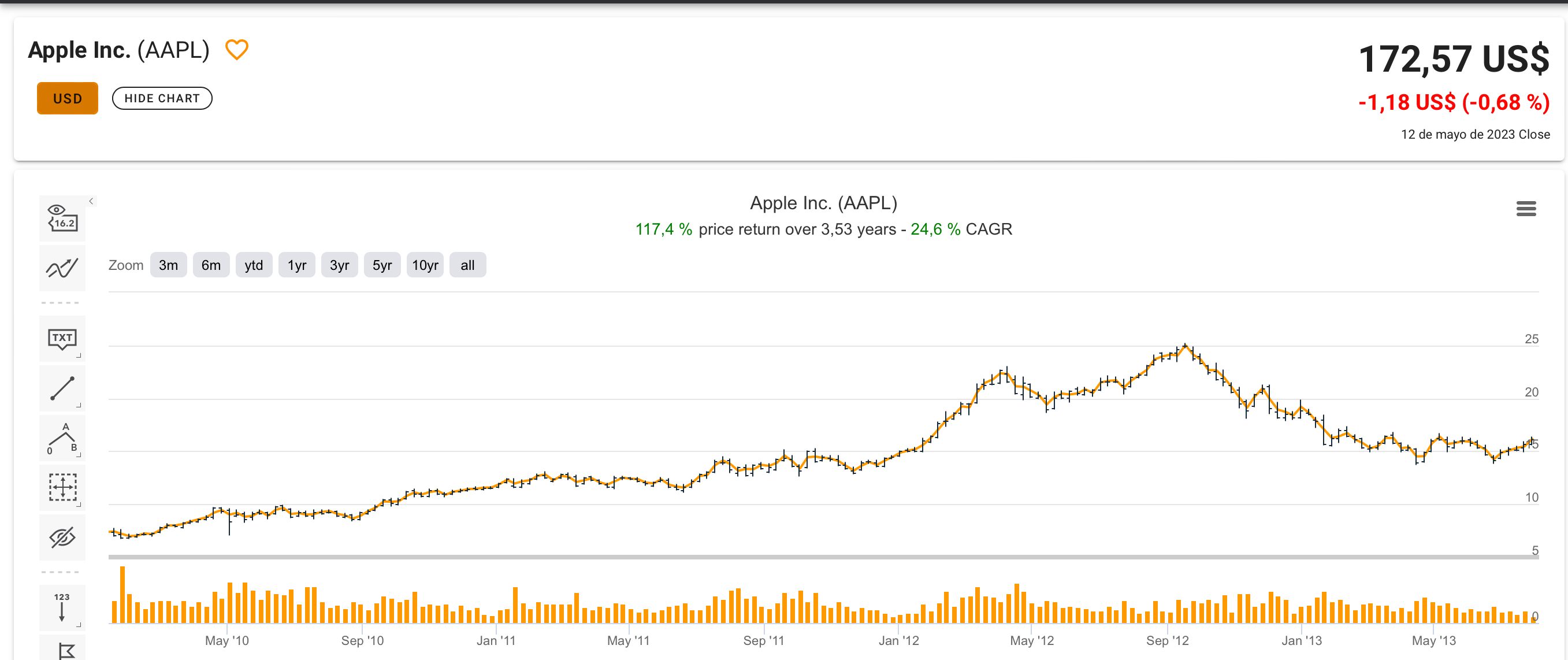Expand the line tool options arrow
The image size is (1568, 660).
pyautogui.click(x=79, y=405)
